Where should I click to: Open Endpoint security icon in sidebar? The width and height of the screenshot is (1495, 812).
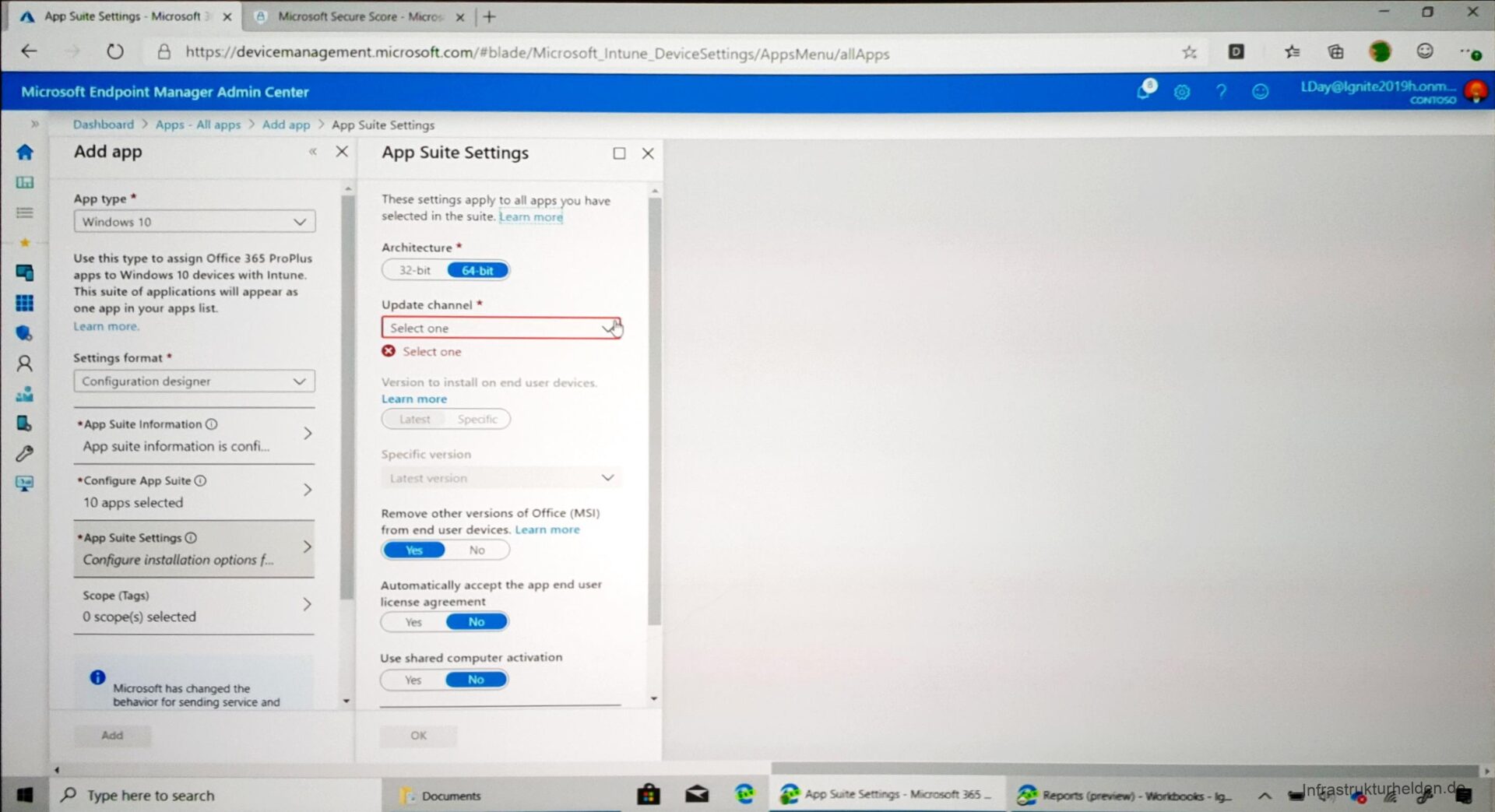25,333
